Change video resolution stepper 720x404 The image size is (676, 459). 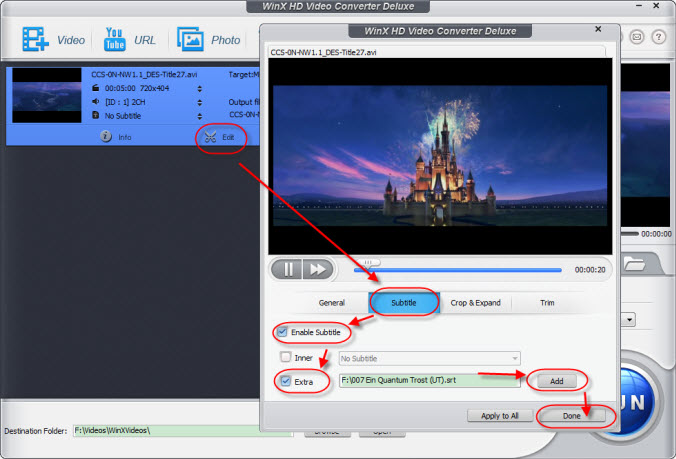tap(200, 88)
